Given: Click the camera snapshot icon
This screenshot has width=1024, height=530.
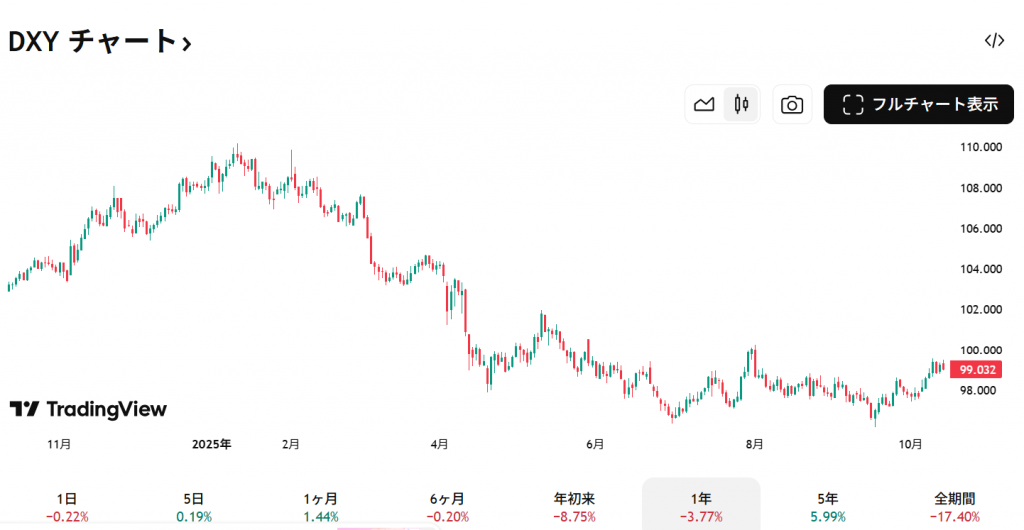Looking at the screenshot, I should [x=792, y=104].
